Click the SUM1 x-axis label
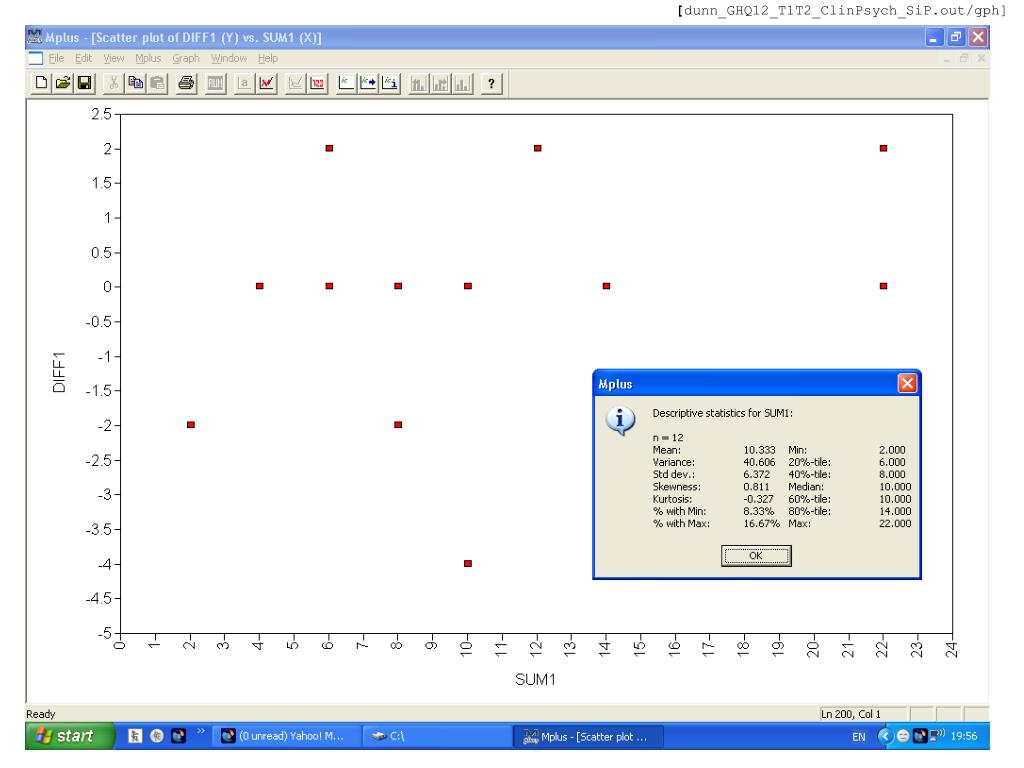Viewport: 1024px width, 768px height. pos(536,680)
